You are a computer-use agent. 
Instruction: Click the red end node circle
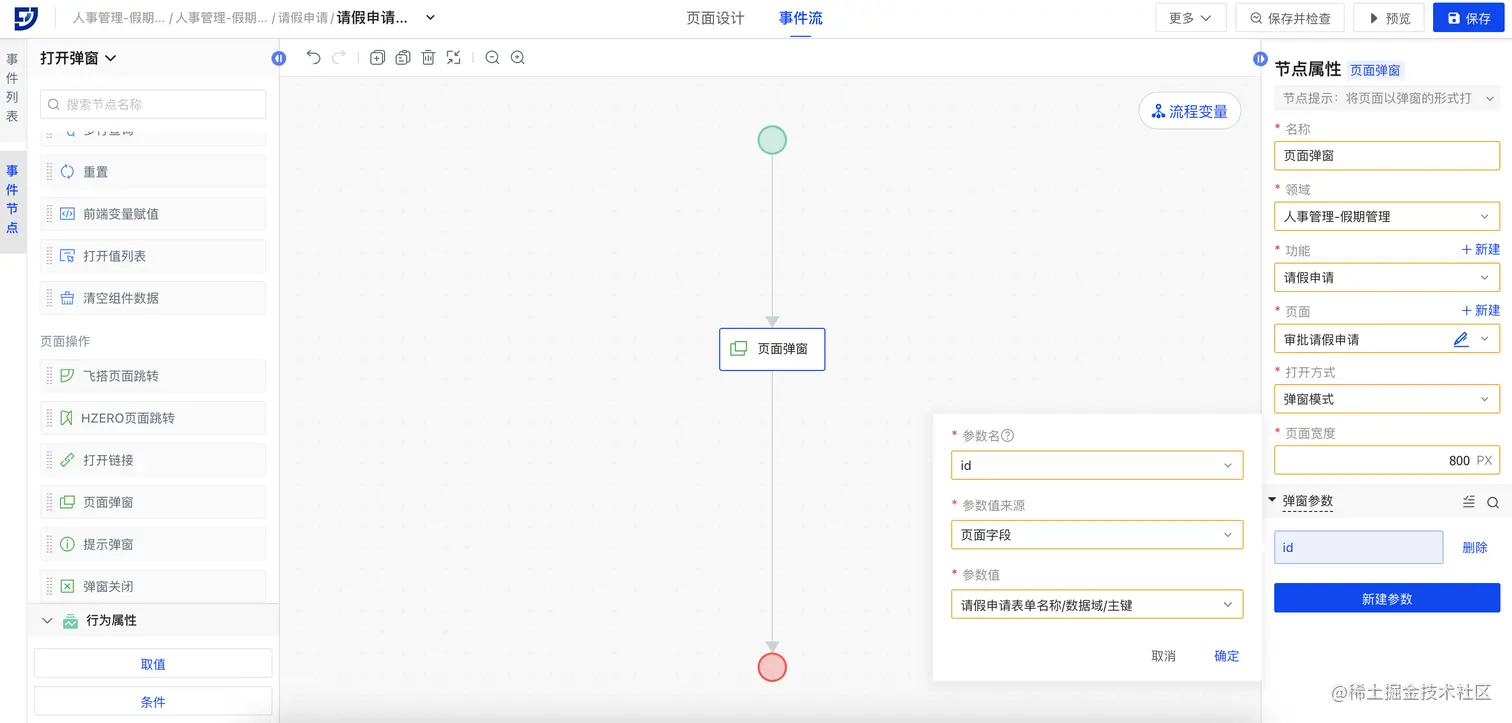(x=772, y=667)
